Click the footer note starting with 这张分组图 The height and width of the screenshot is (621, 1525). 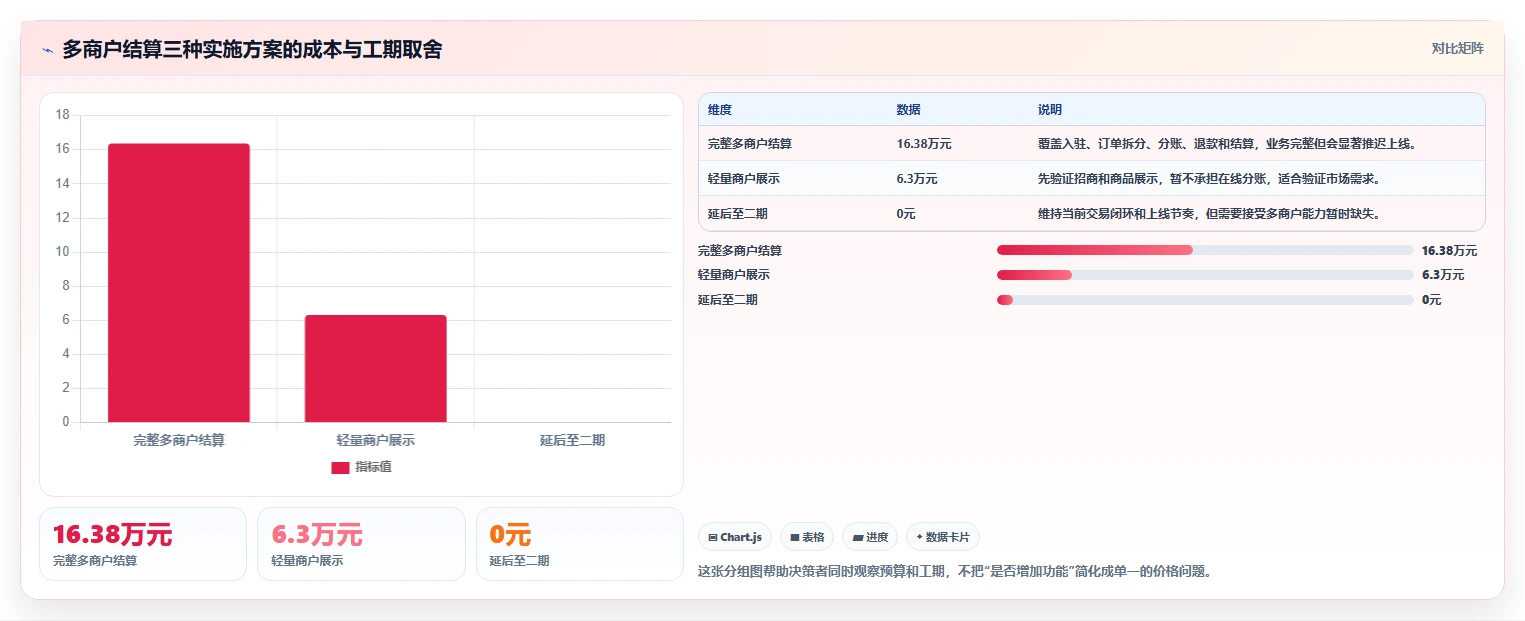pyautogui.click(x=955, y=572)
